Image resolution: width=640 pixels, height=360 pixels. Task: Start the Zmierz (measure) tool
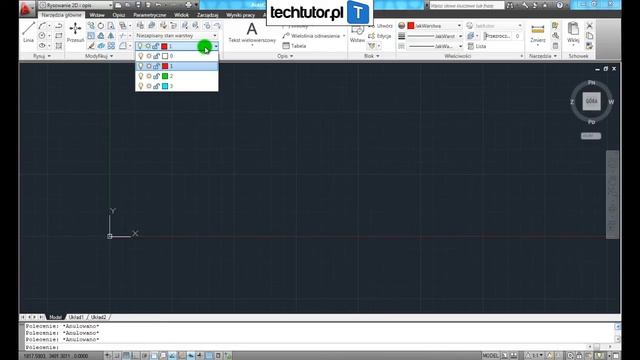(538, 33)
